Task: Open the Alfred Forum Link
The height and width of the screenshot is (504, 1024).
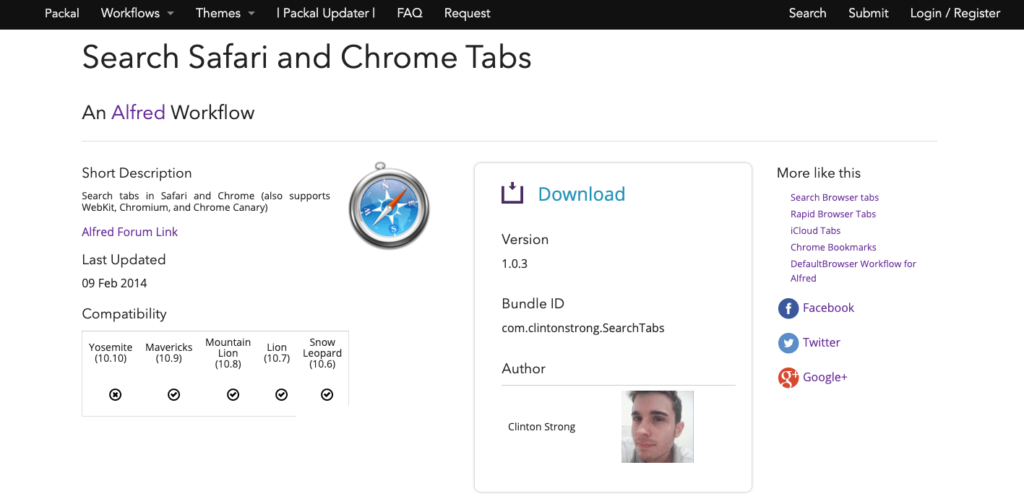Action: click(x=130, y=232)
